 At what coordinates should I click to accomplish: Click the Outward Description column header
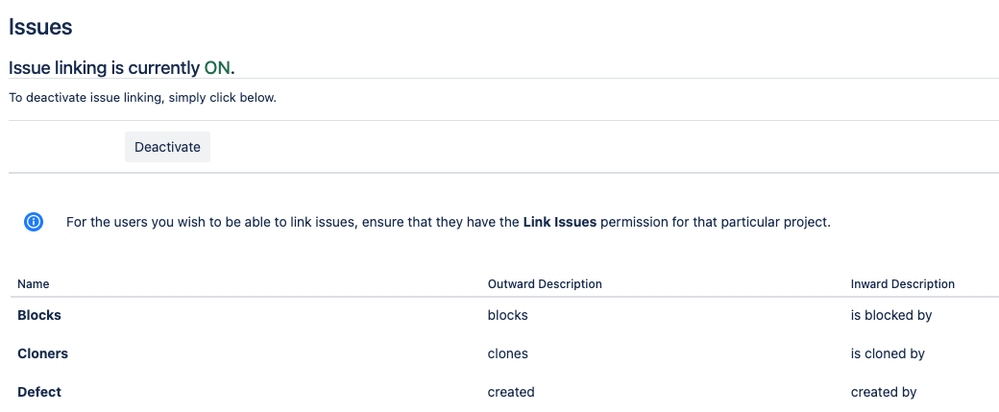(545, 284)
